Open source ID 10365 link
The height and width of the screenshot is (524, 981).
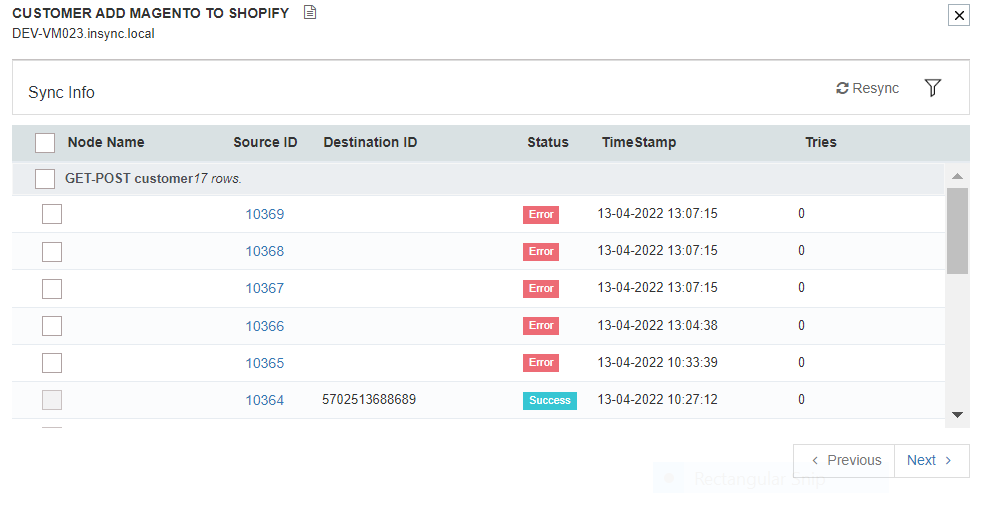click(x=265, y=363)
